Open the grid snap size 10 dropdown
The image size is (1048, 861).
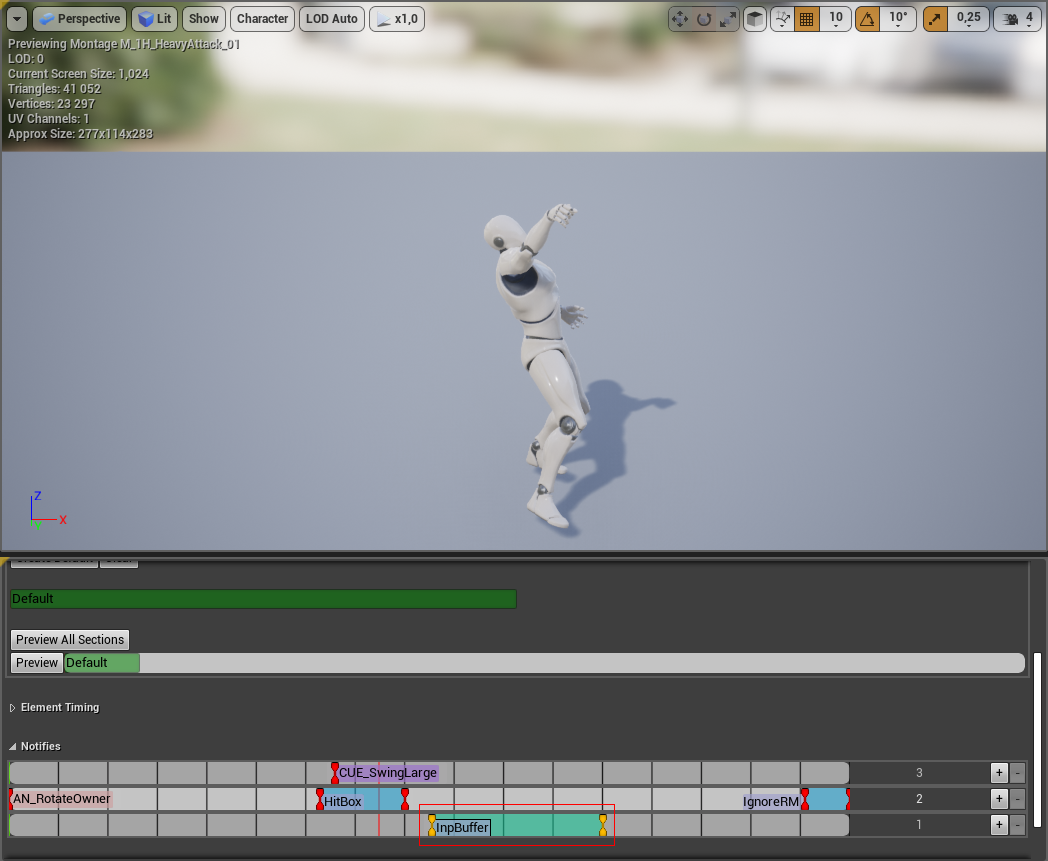[x=836, y=19]
